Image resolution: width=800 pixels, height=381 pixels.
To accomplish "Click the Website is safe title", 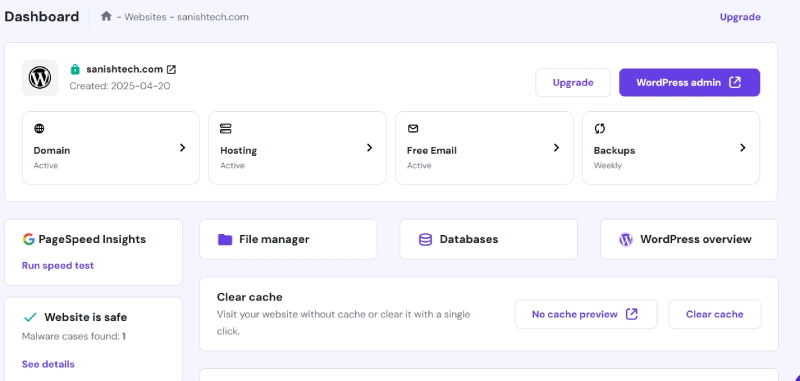I will pos(86,317).
